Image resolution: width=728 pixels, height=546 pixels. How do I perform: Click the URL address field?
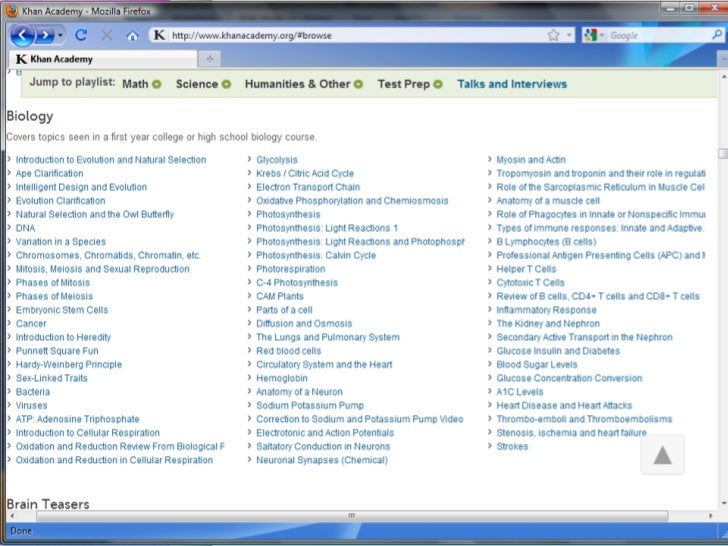click(x=357, y=35)
